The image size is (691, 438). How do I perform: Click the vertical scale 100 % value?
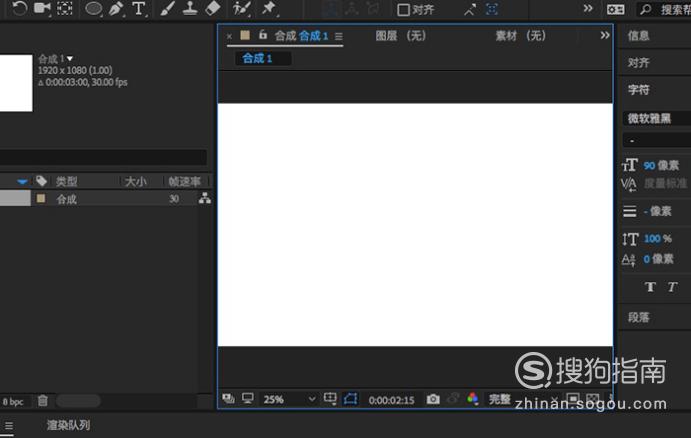coord(658,238)
